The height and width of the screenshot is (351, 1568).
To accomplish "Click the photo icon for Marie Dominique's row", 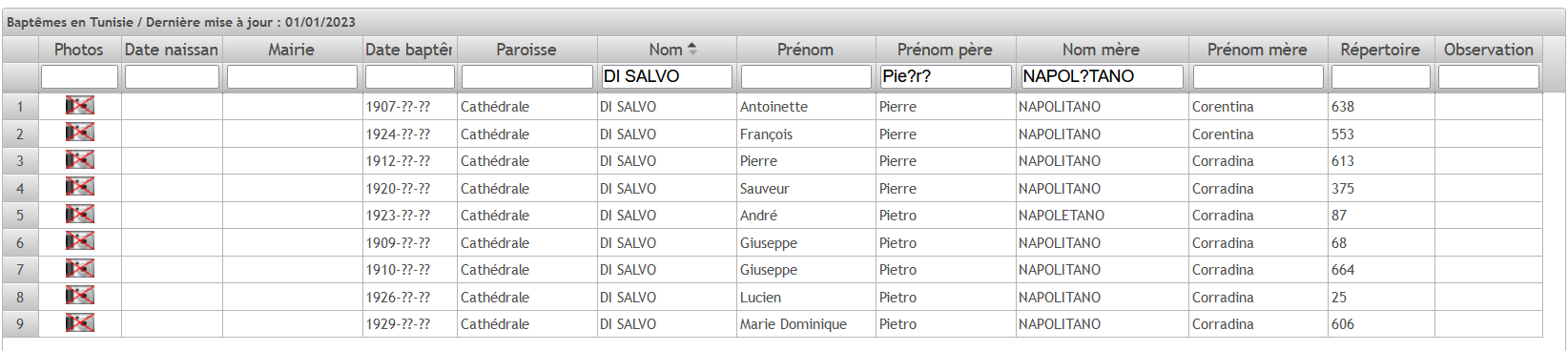I will tap(80, 323).
